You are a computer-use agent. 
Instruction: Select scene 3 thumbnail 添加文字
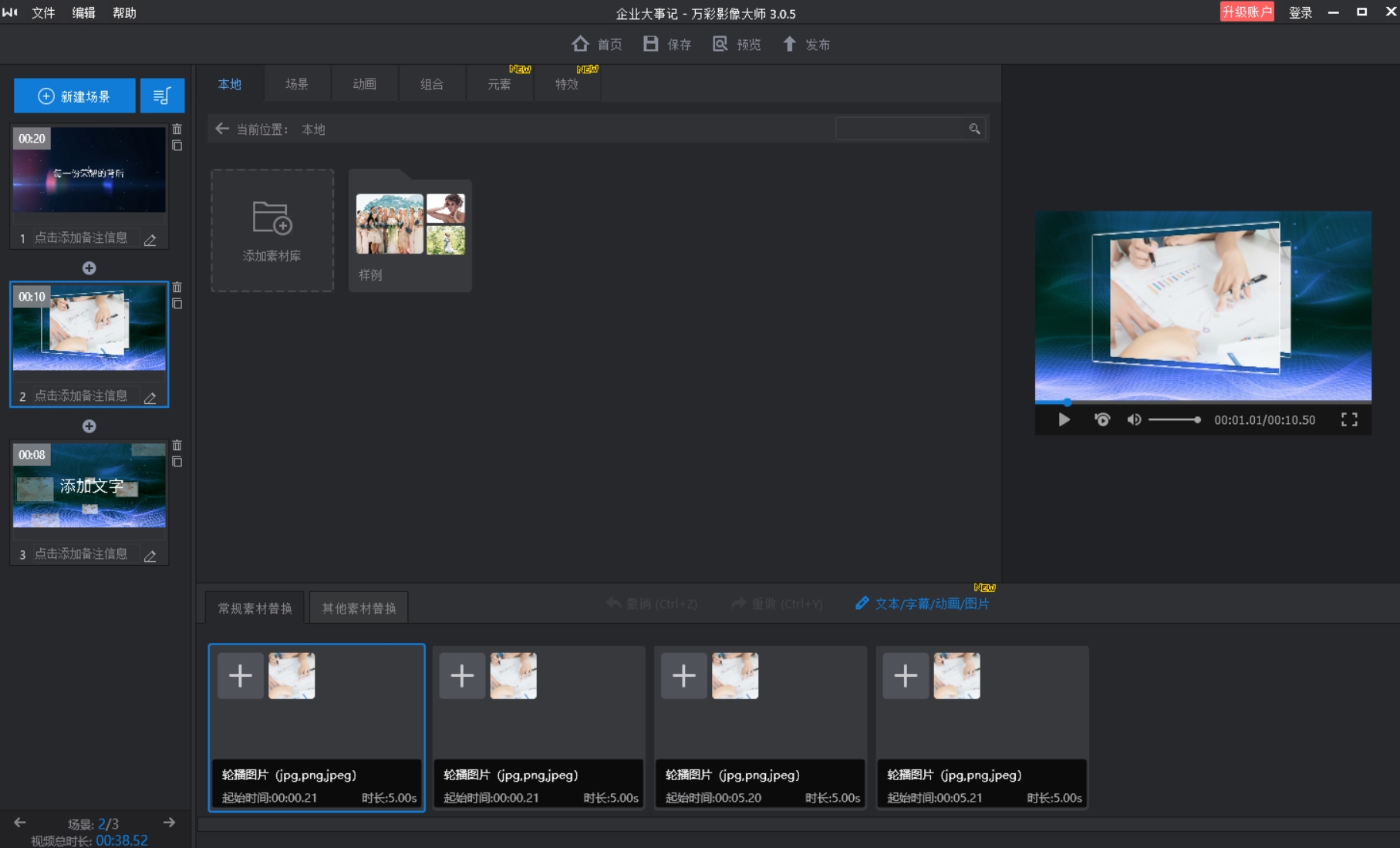(x=89, y=486)
